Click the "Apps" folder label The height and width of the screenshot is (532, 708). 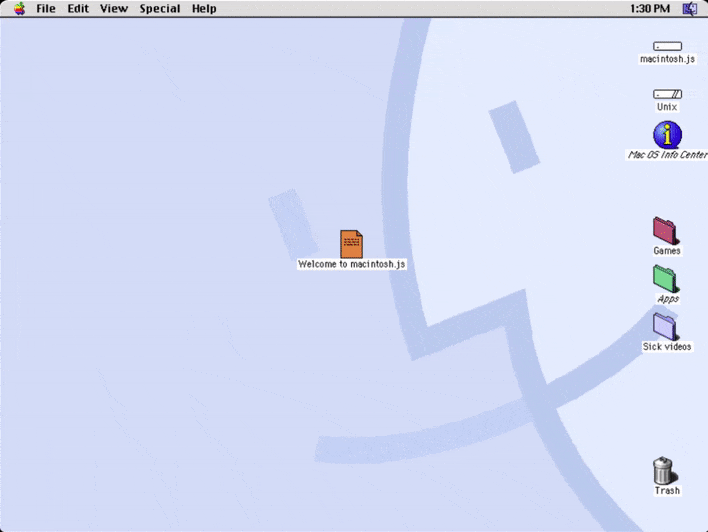[x=667, y=299]
